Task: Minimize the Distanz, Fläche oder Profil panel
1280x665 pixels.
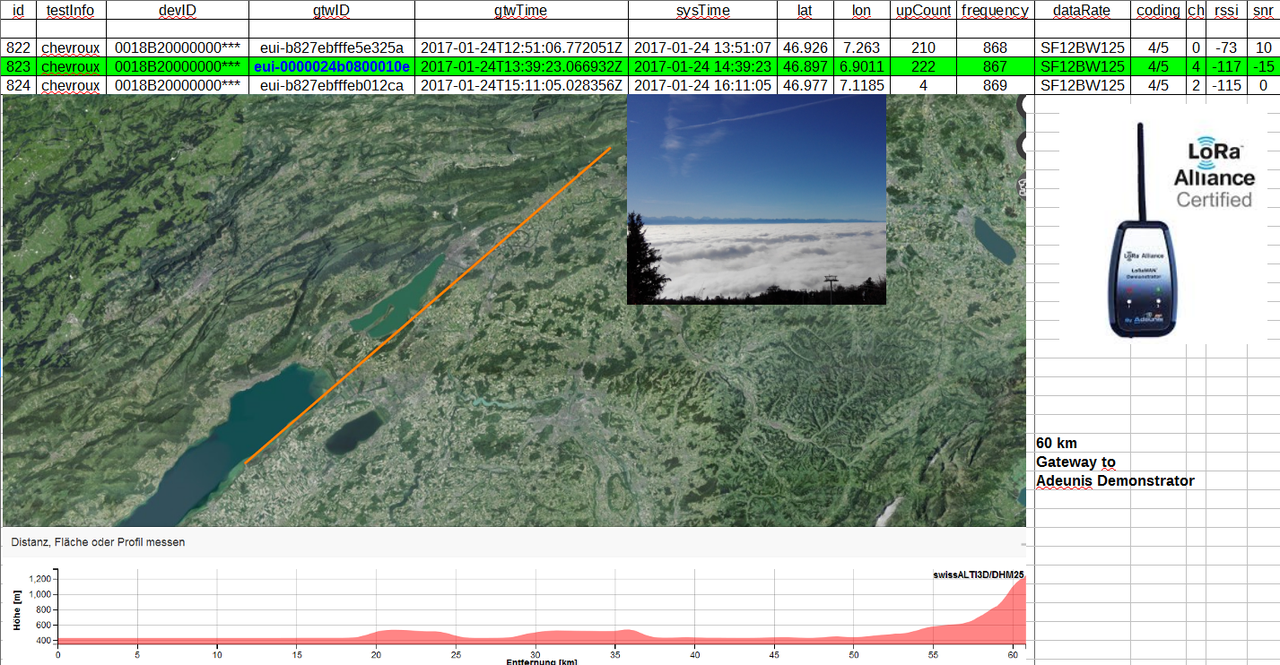Action: pos(1021,542)
